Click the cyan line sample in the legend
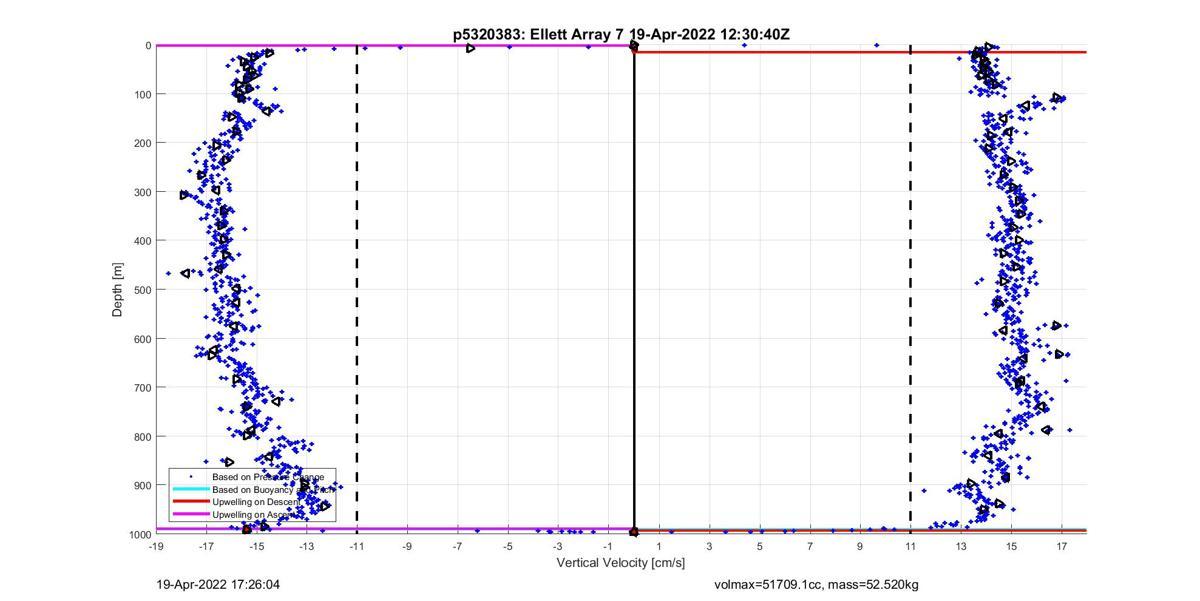1200x601 pixels. [190, 489]
